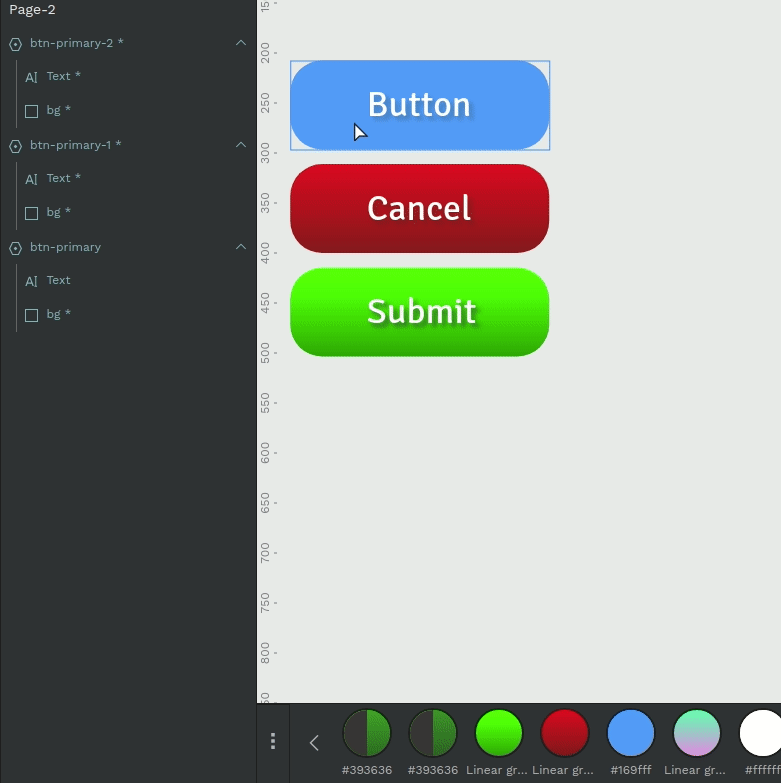
Task: Pick the blue #169fff color swatch
Action: pos(631,734)
